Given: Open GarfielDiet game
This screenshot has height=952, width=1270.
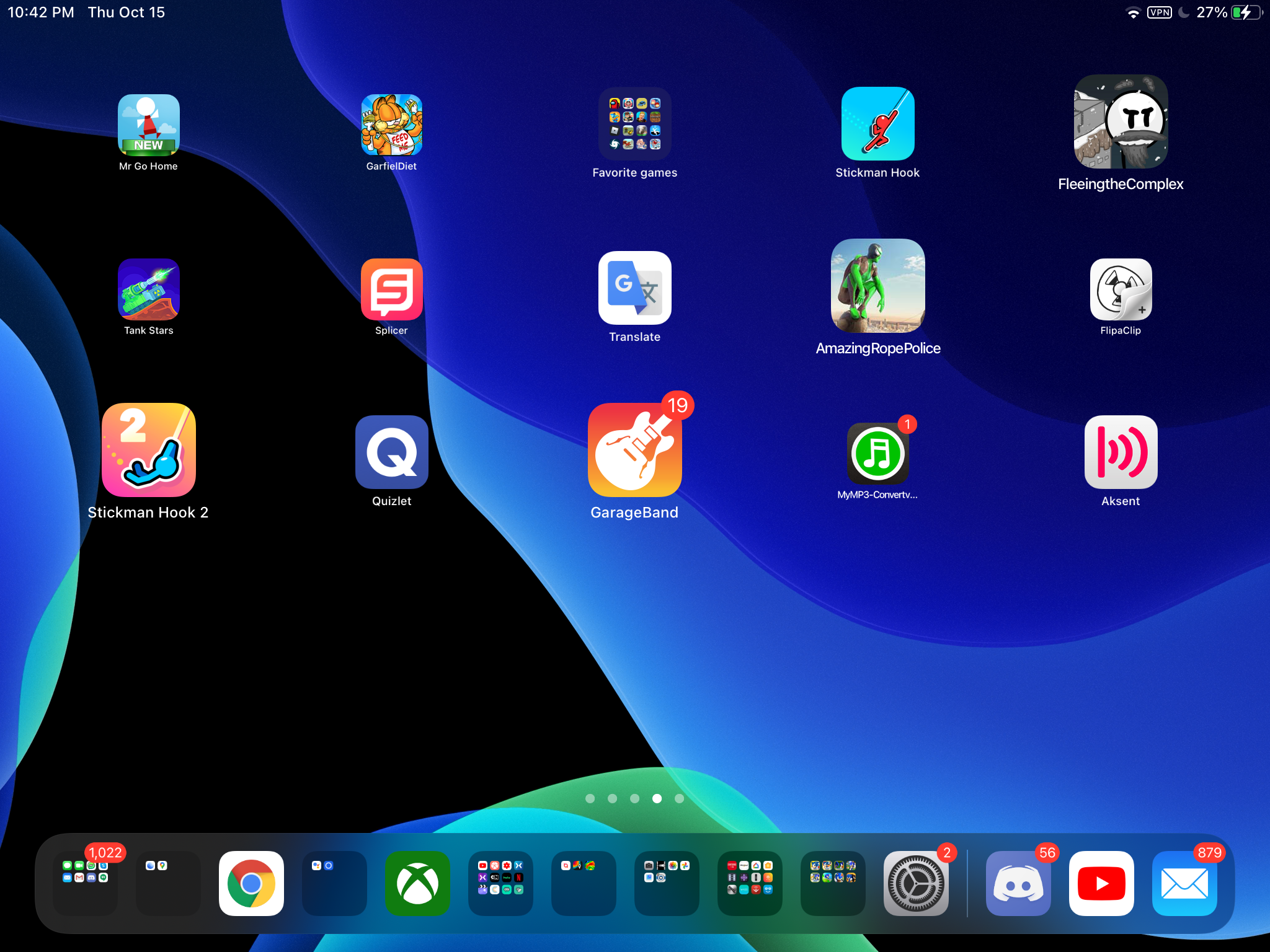Looking at the screenshot, I should [x=391, y=125].
